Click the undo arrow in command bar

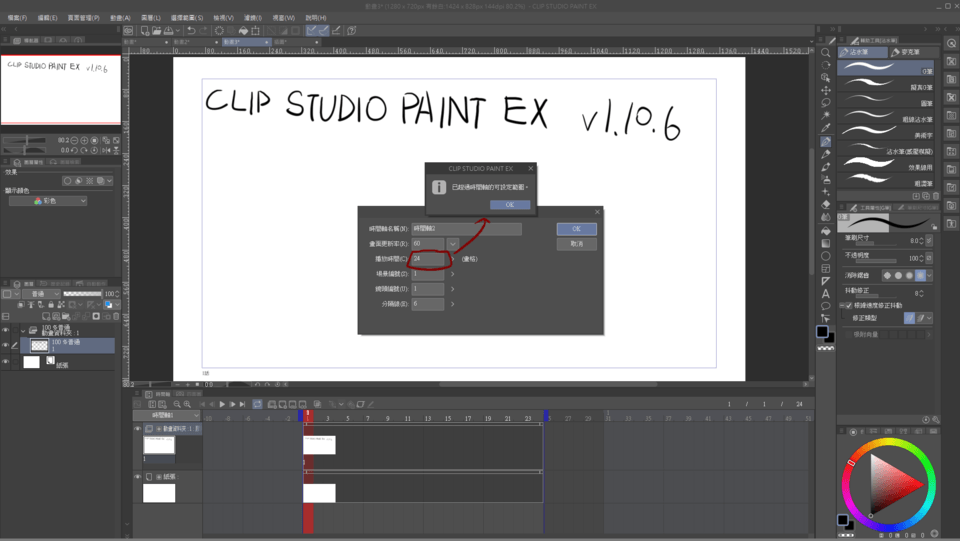[191, 30]
